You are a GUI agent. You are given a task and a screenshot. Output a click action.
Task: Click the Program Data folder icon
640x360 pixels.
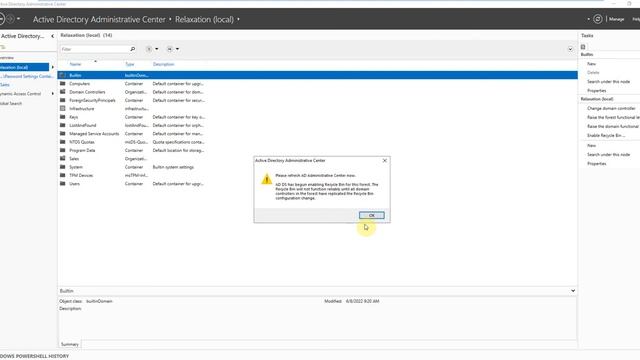pos(62,150)
